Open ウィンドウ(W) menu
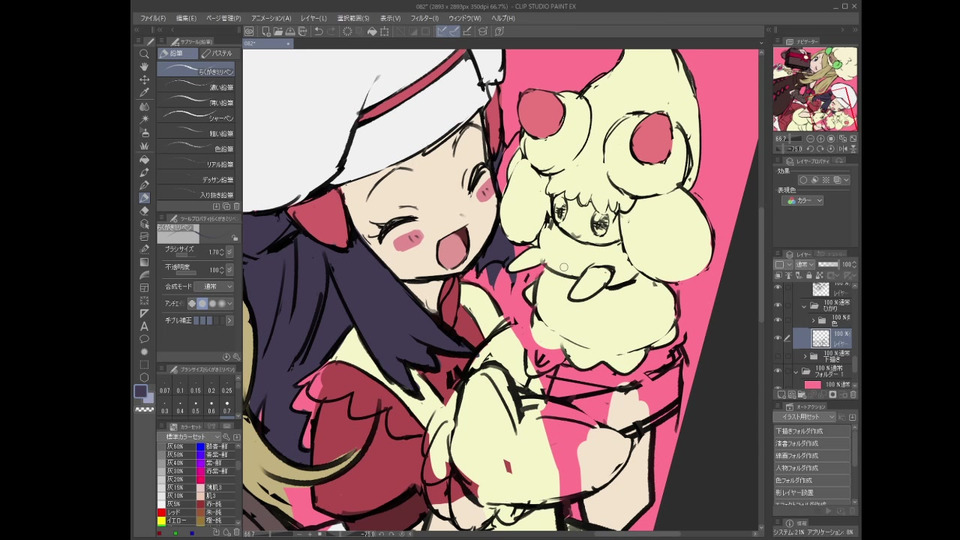The height and width of the screenshot is (540, 960). [465, 18]
